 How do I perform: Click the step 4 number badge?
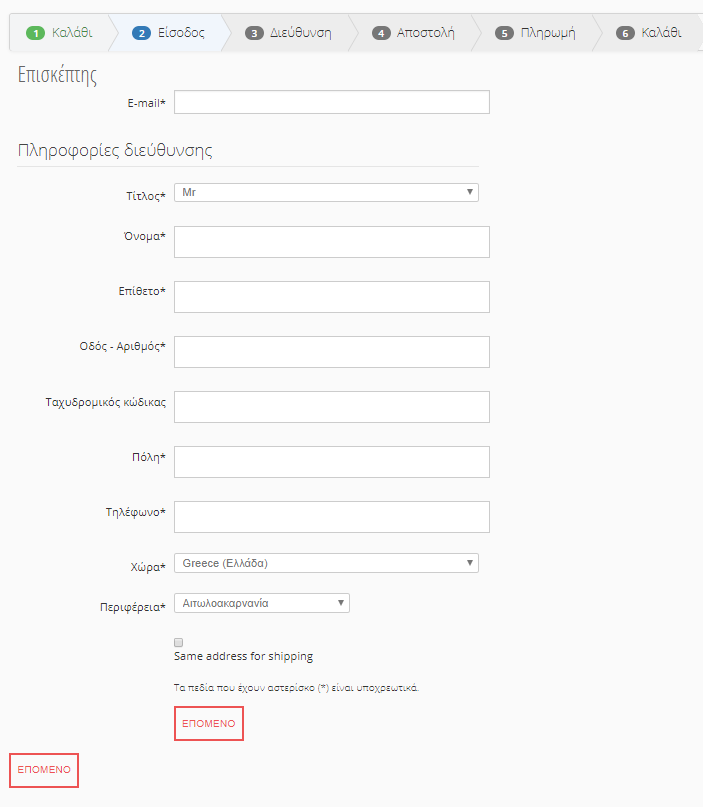(x=381, y=33)
